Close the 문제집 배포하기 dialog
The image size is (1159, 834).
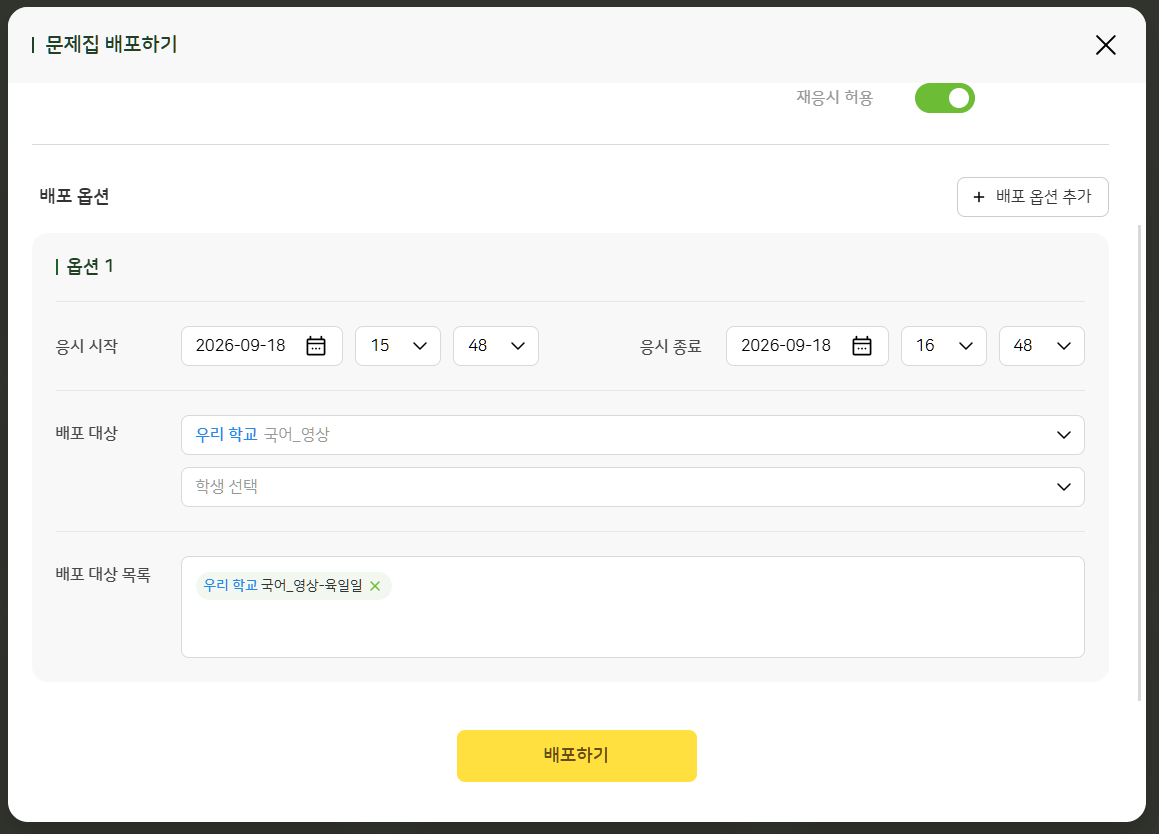click(1105, 45)
